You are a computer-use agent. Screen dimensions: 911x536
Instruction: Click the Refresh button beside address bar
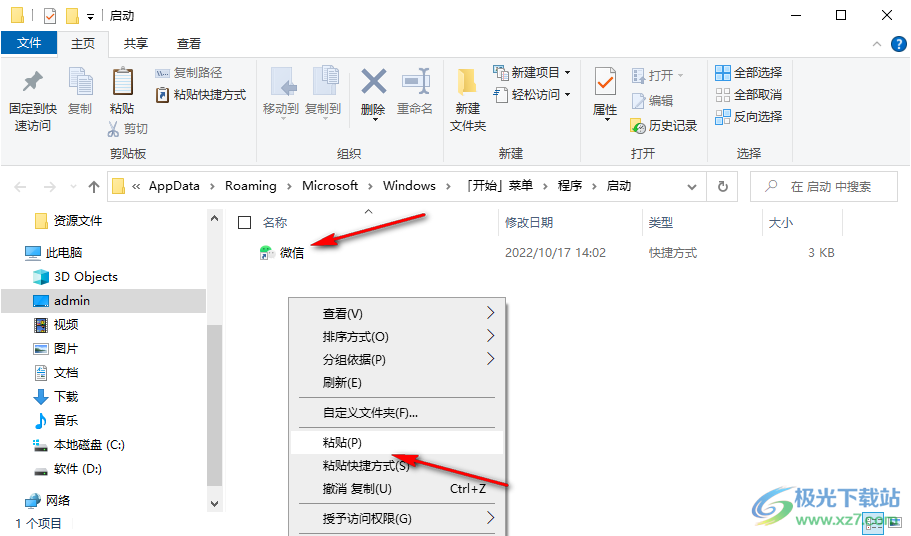pyautogui.click(x=722, y=186)
